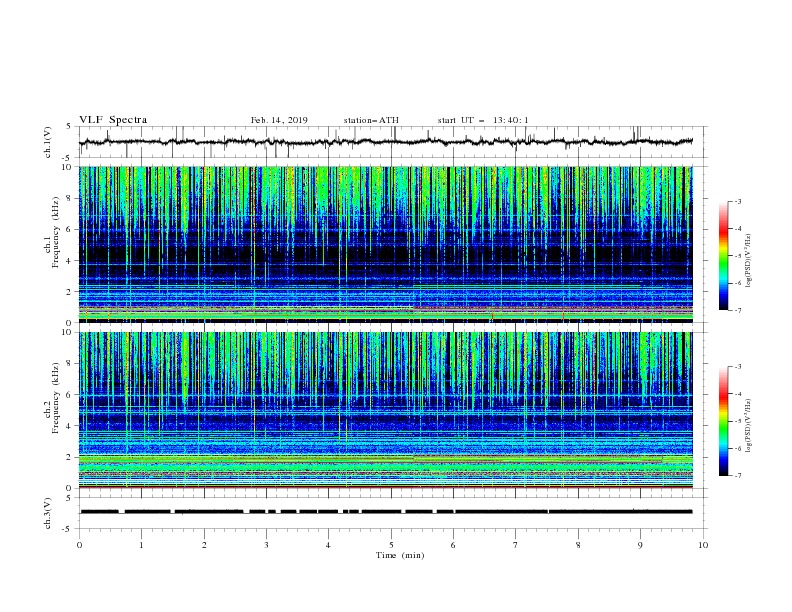The image size is (792, 612).
Task: Click the "-3" tick on the ch.1 colorbar
Action: coord(737,201)
